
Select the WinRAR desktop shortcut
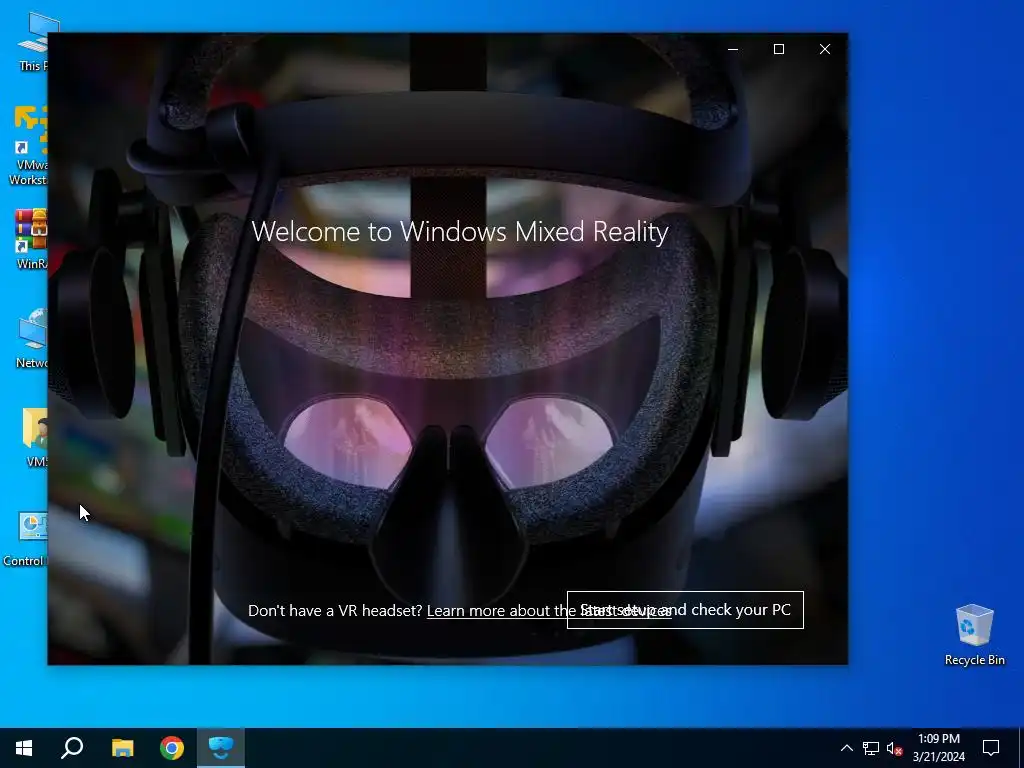pyautogui.click(x=31, y=239)
